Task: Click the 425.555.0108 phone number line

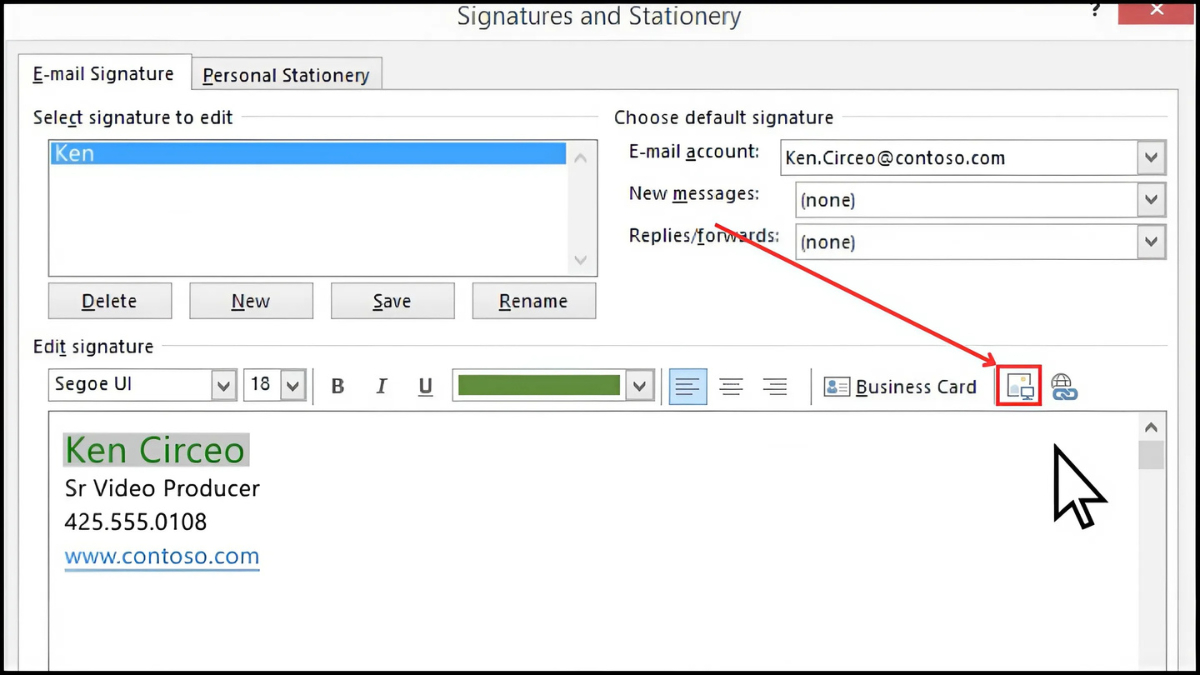Action: 136,522
